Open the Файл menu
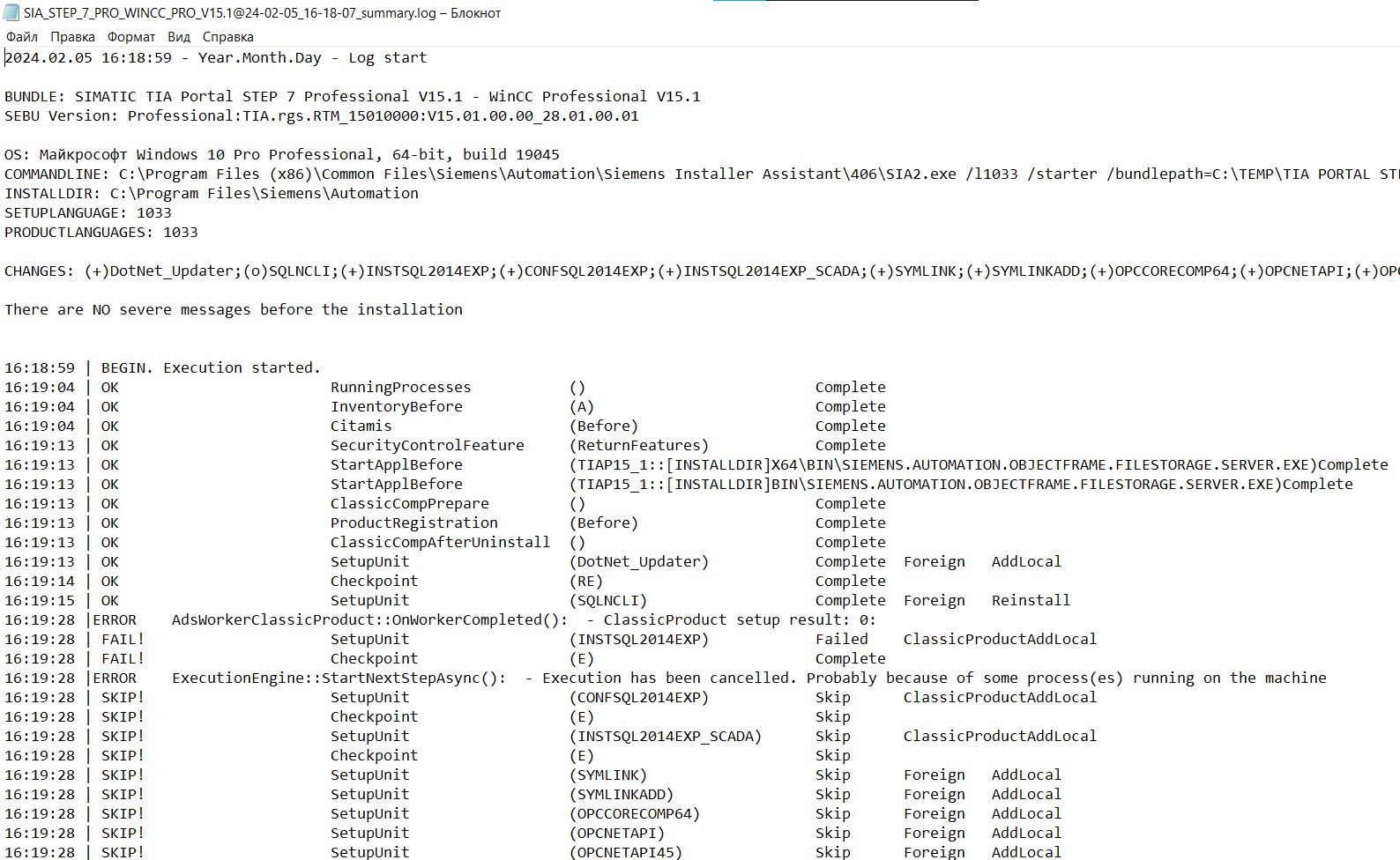Screen dimensions: 1400x860 coord(22,37)
